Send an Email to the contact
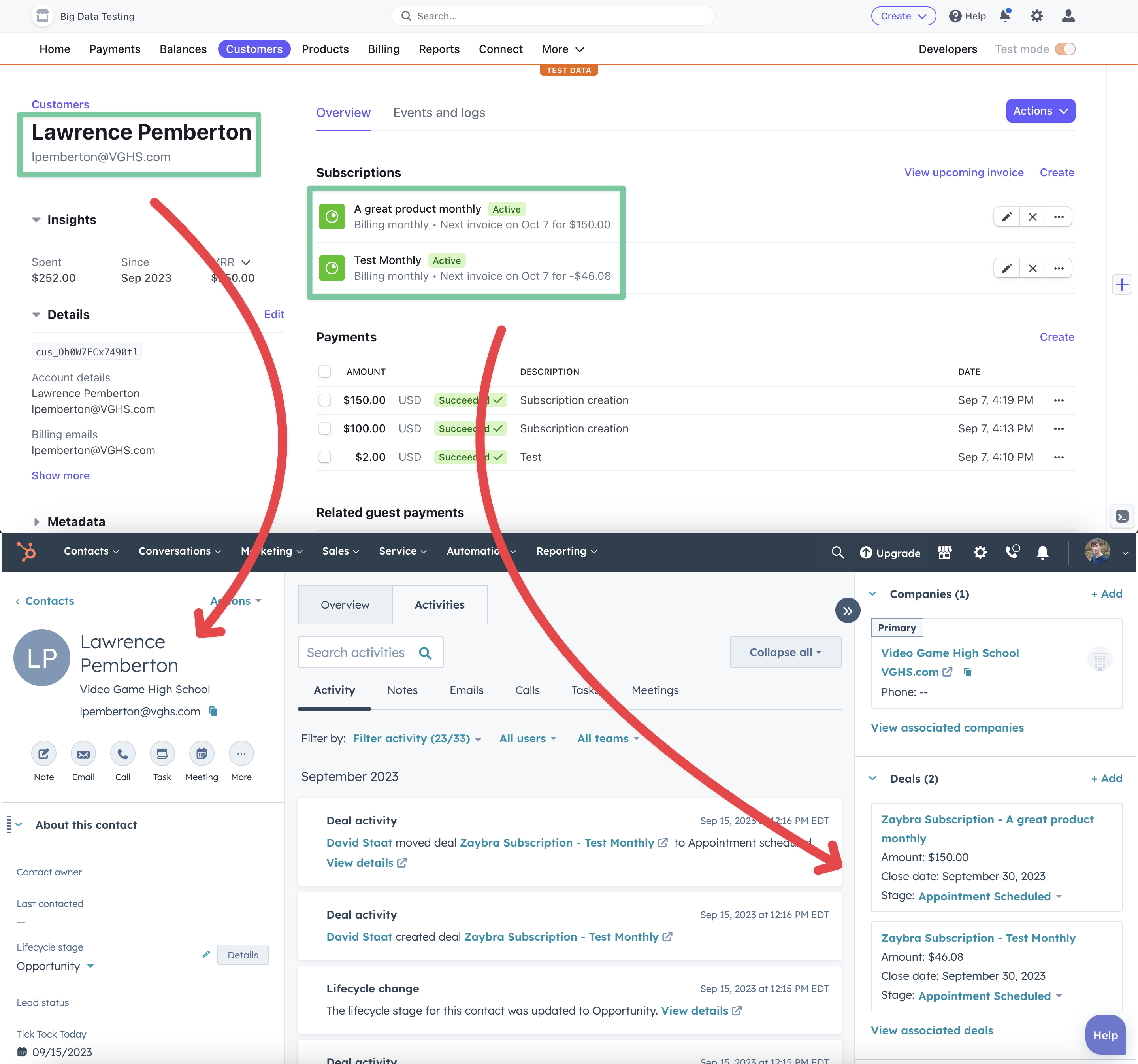 pyautogui.click(x=83, y=754)
